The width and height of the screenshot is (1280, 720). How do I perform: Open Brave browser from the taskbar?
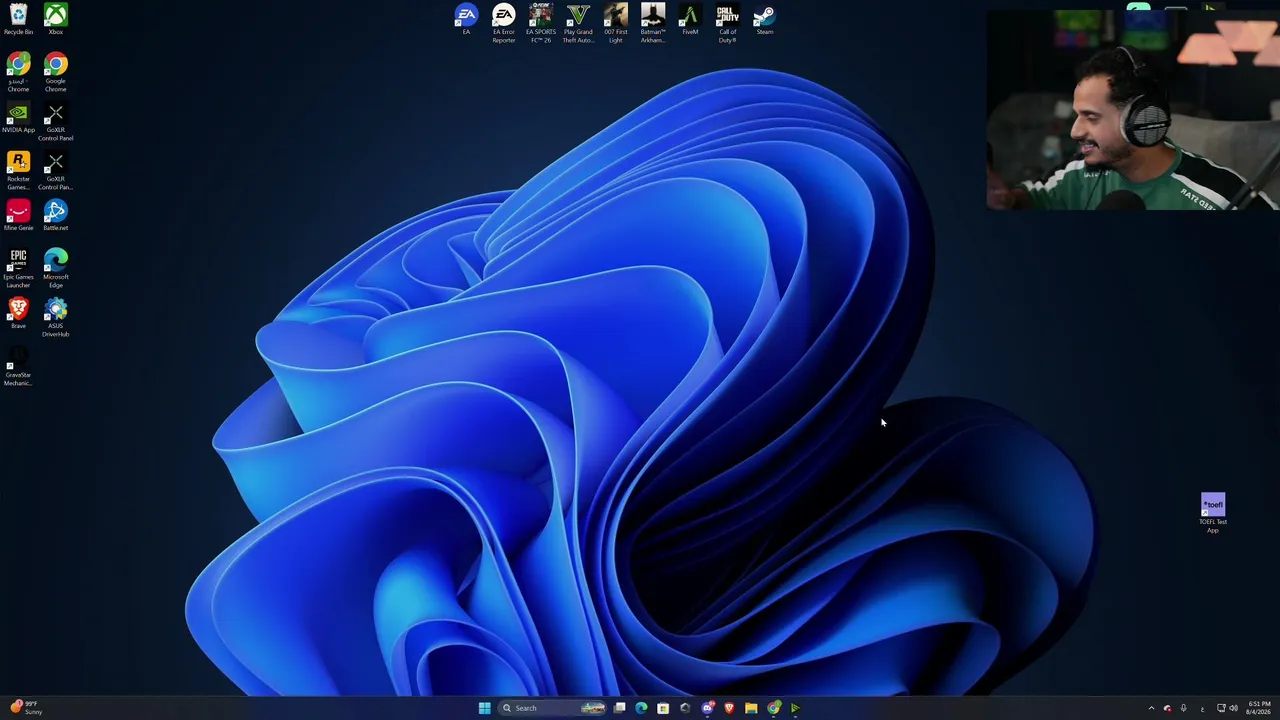click(729, 708)
